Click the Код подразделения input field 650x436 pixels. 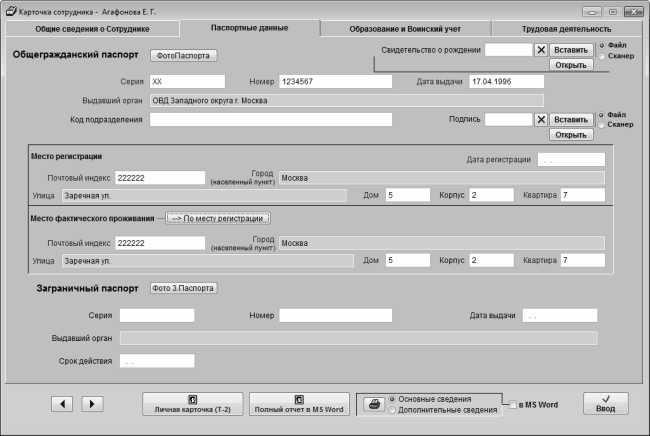pyautogui.click(x=271, y=120)
